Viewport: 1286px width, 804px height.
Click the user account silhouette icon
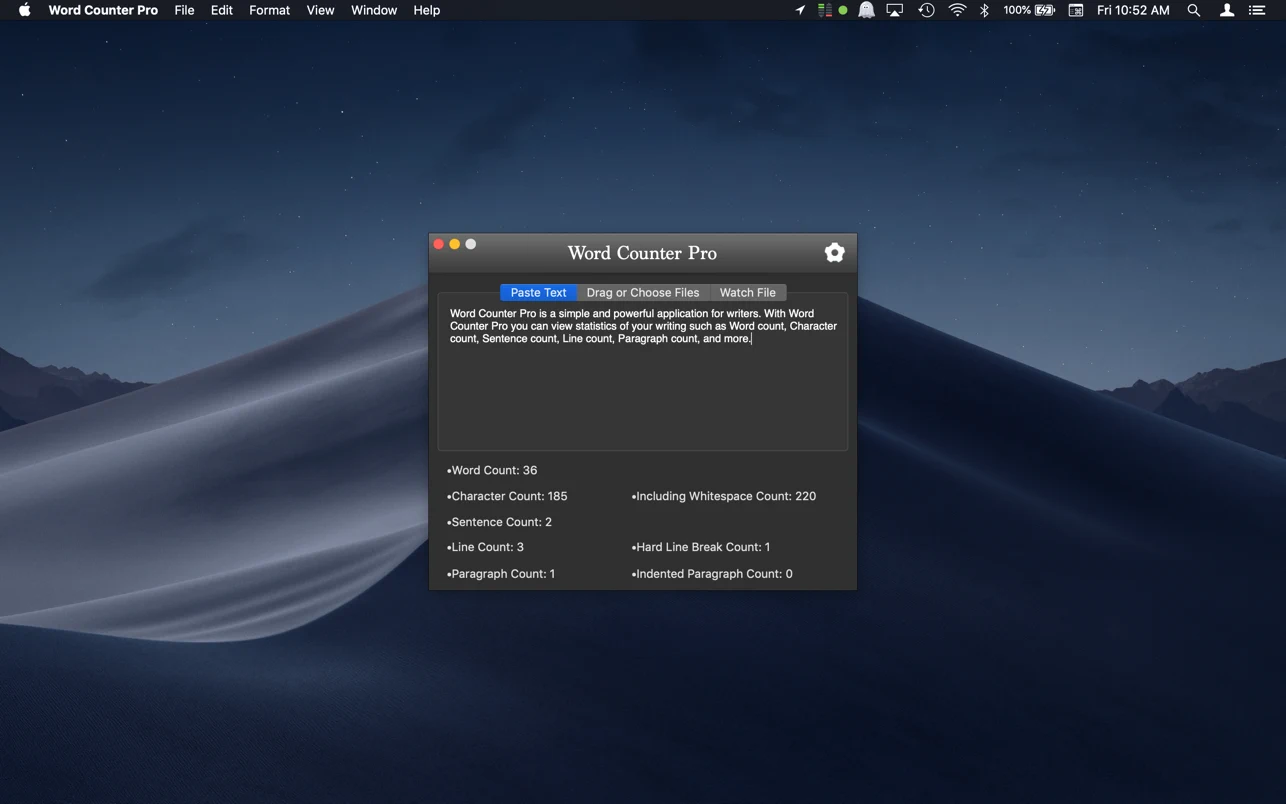pos(1226,10)
